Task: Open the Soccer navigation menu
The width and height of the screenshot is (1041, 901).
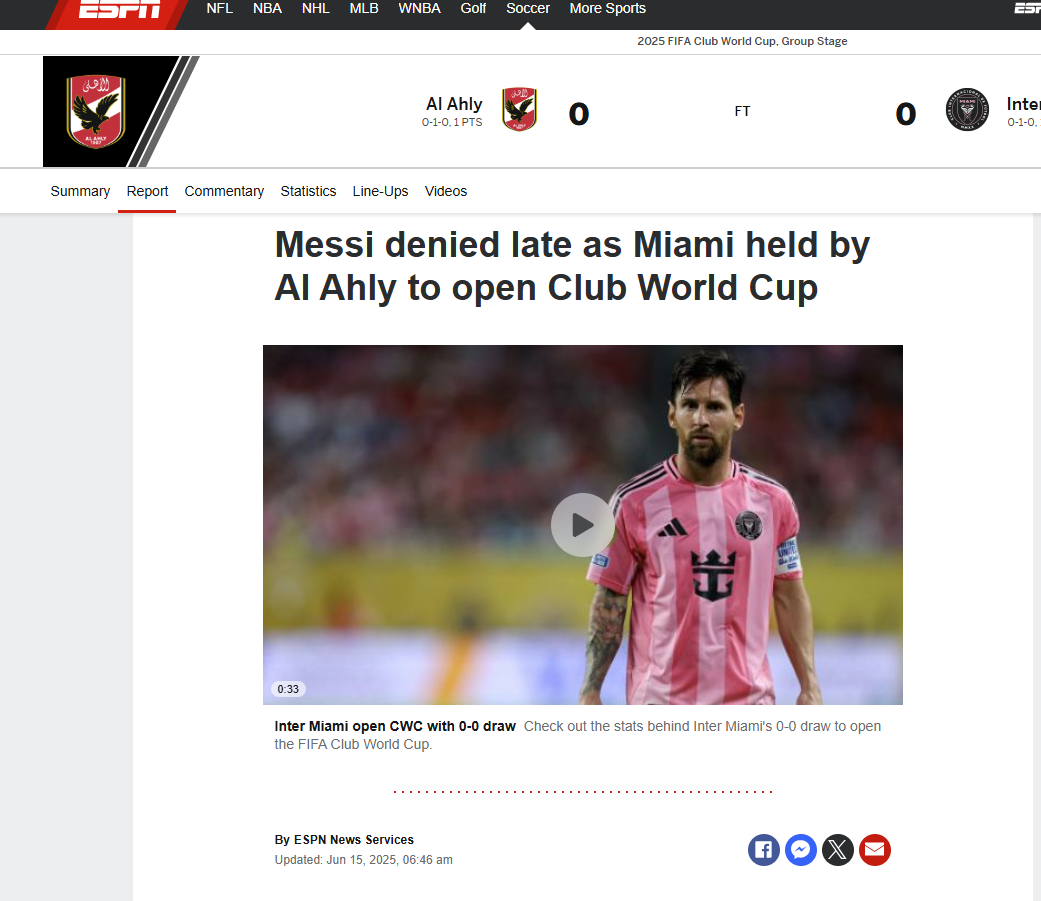Action: coord(528,9)
